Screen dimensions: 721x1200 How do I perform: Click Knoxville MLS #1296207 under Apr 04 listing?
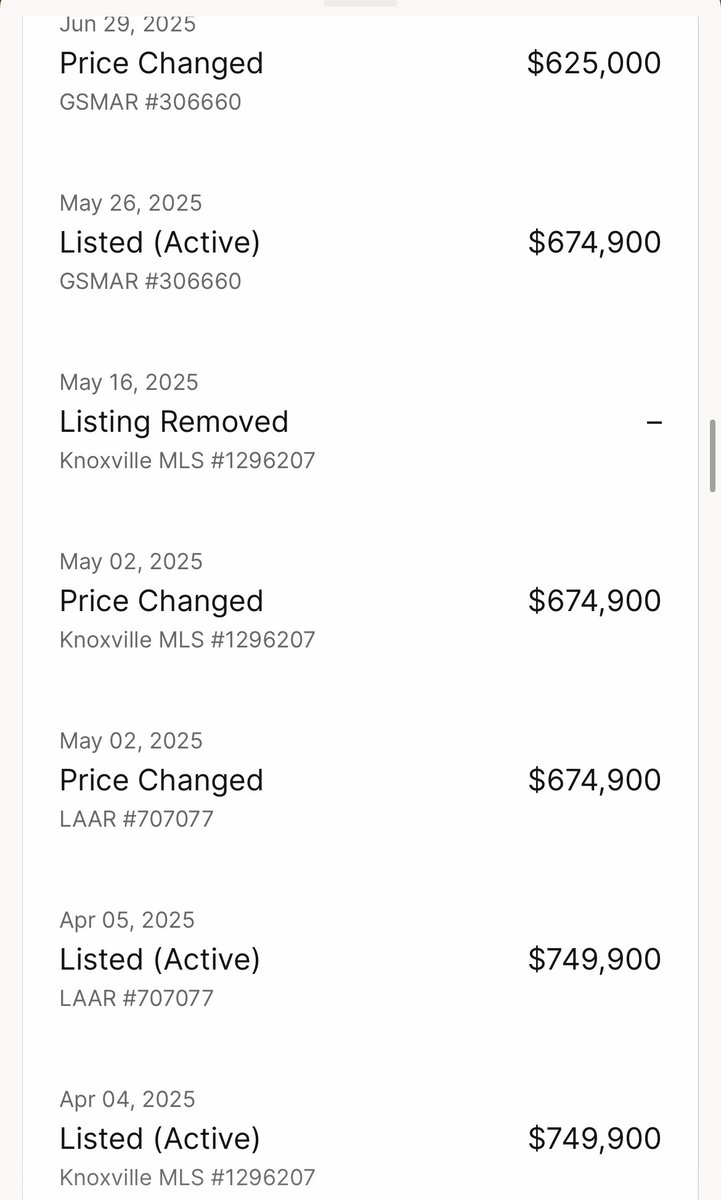[187, 1177]
